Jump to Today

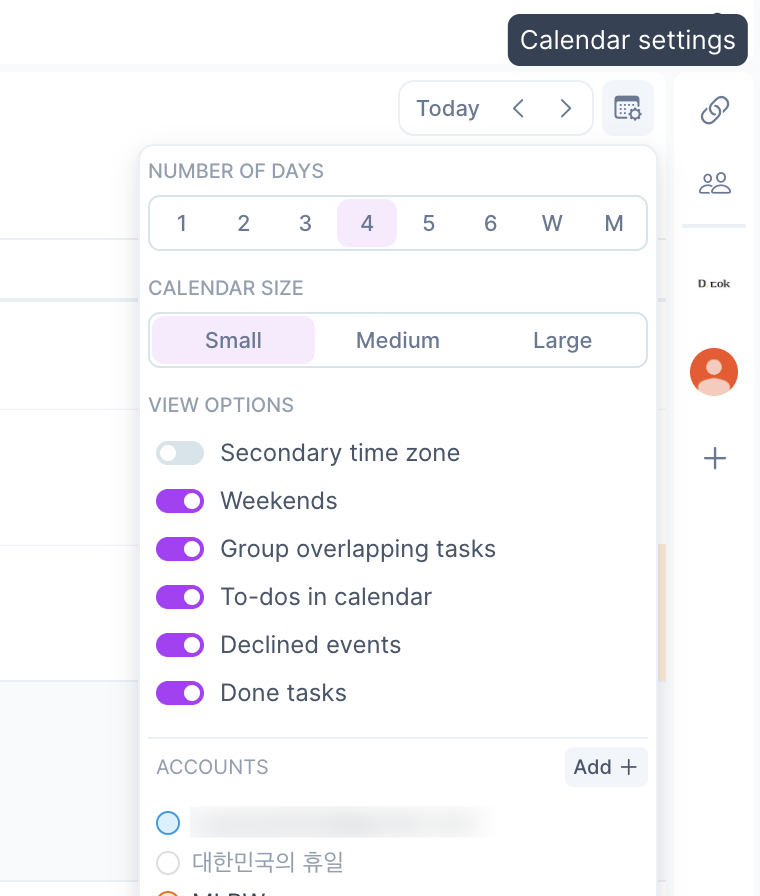(x=447, y=108)
